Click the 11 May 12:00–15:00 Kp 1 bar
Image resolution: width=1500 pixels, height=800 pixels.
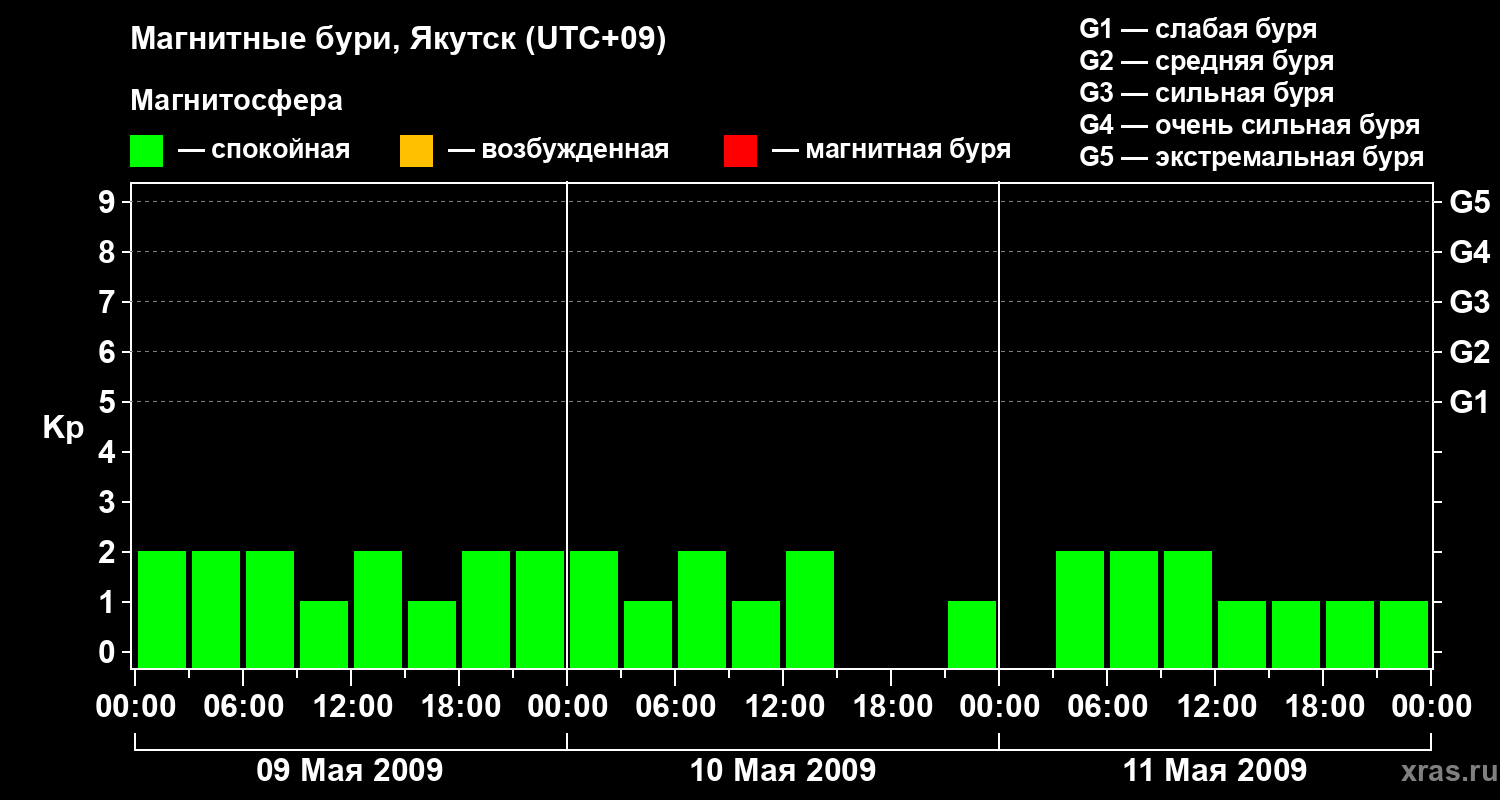click(x=1242, y=634)
